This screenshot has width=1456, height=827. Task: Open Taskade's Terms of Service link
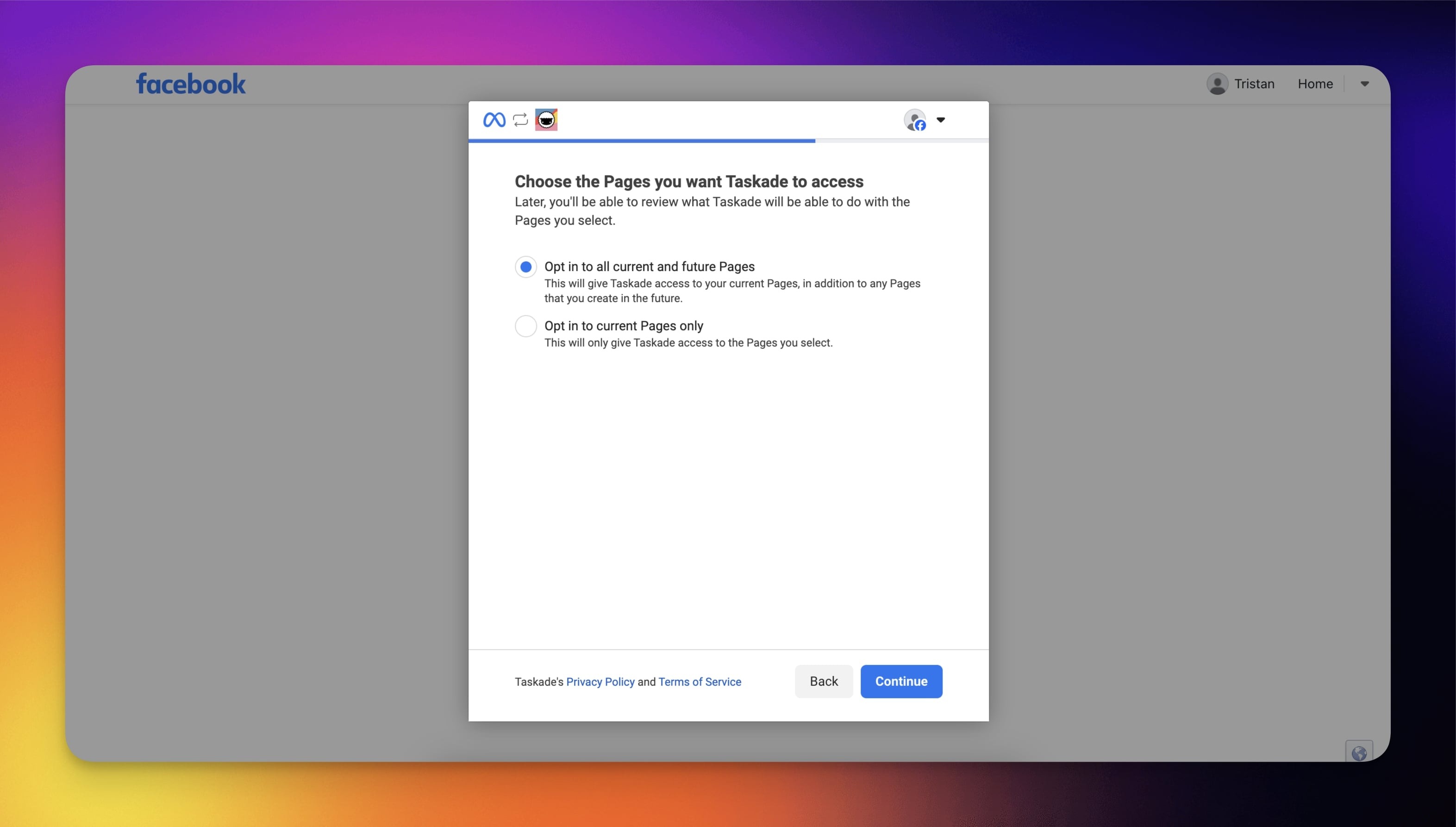click(700, 682)
